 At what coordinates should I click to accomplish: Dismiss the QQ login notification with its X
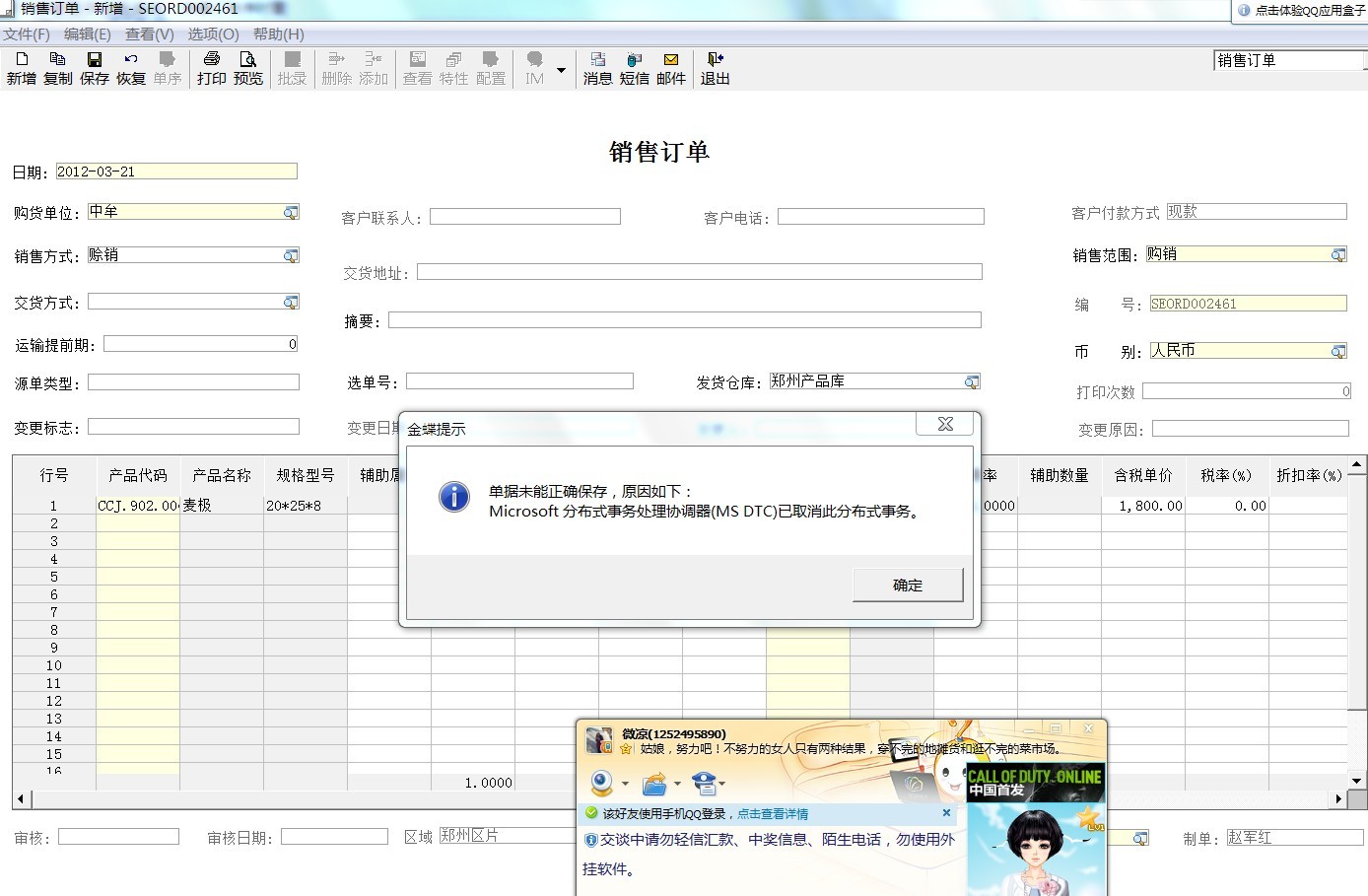point(945,813)
